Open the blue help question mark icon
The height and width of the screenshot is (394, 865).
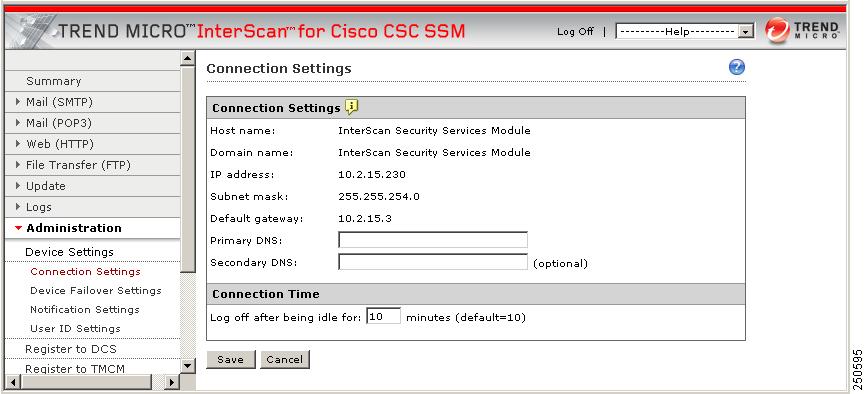[736, 67]
